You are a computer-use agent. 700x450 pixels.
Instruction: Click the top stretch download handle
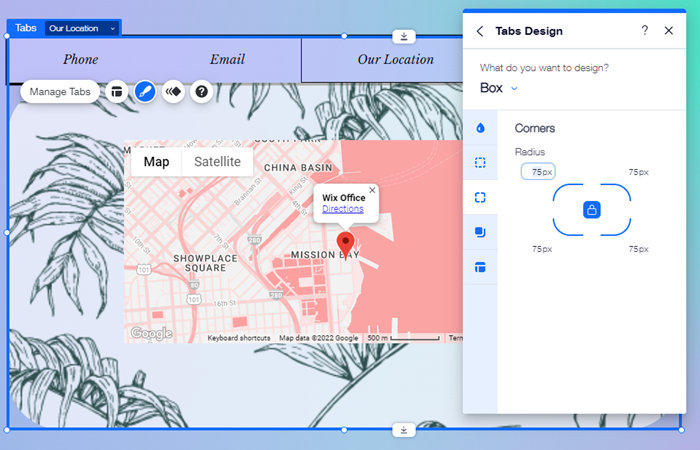404,36
